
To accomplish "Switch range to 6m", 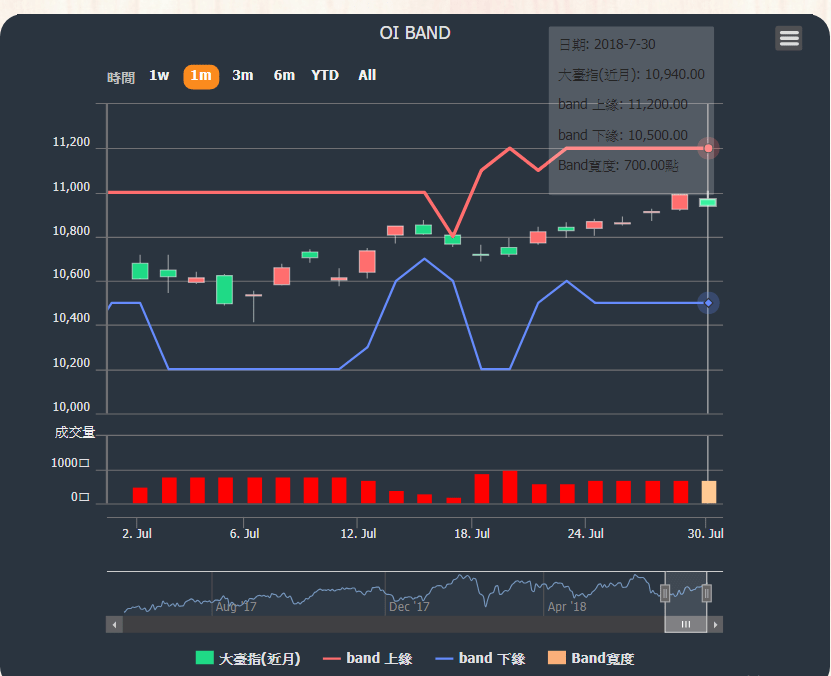I will point(284,76).
